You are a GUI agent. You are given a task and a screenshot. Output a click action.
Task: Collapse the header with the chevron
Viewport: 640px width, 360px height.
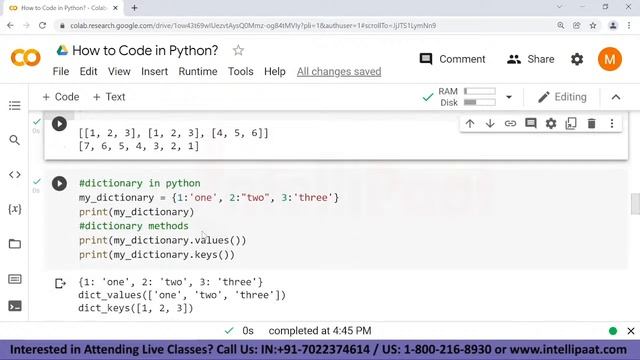[x=616, y=97]
